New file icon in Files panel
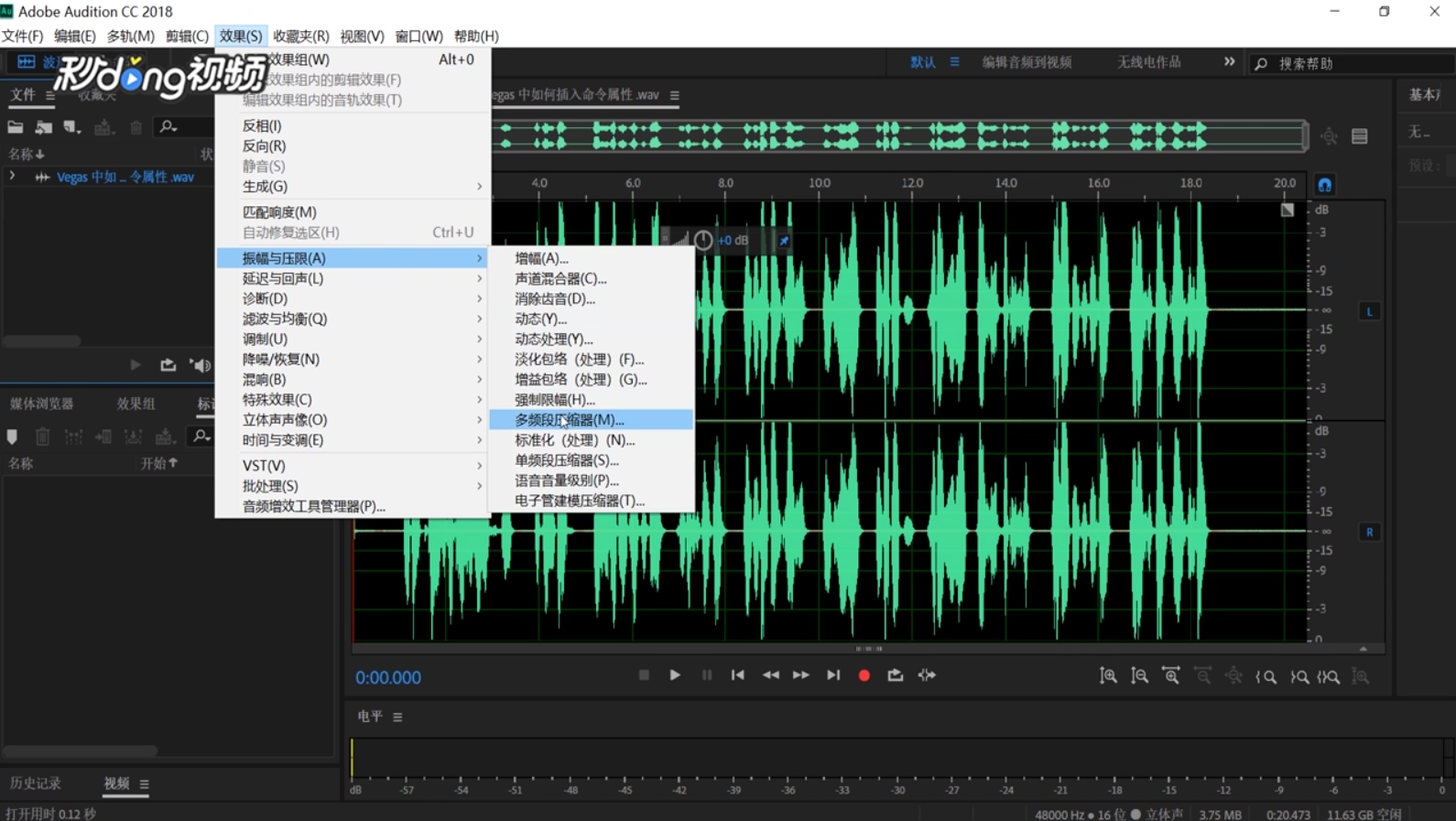This screenshot has height=821, width=1456. tap(71, 127)
